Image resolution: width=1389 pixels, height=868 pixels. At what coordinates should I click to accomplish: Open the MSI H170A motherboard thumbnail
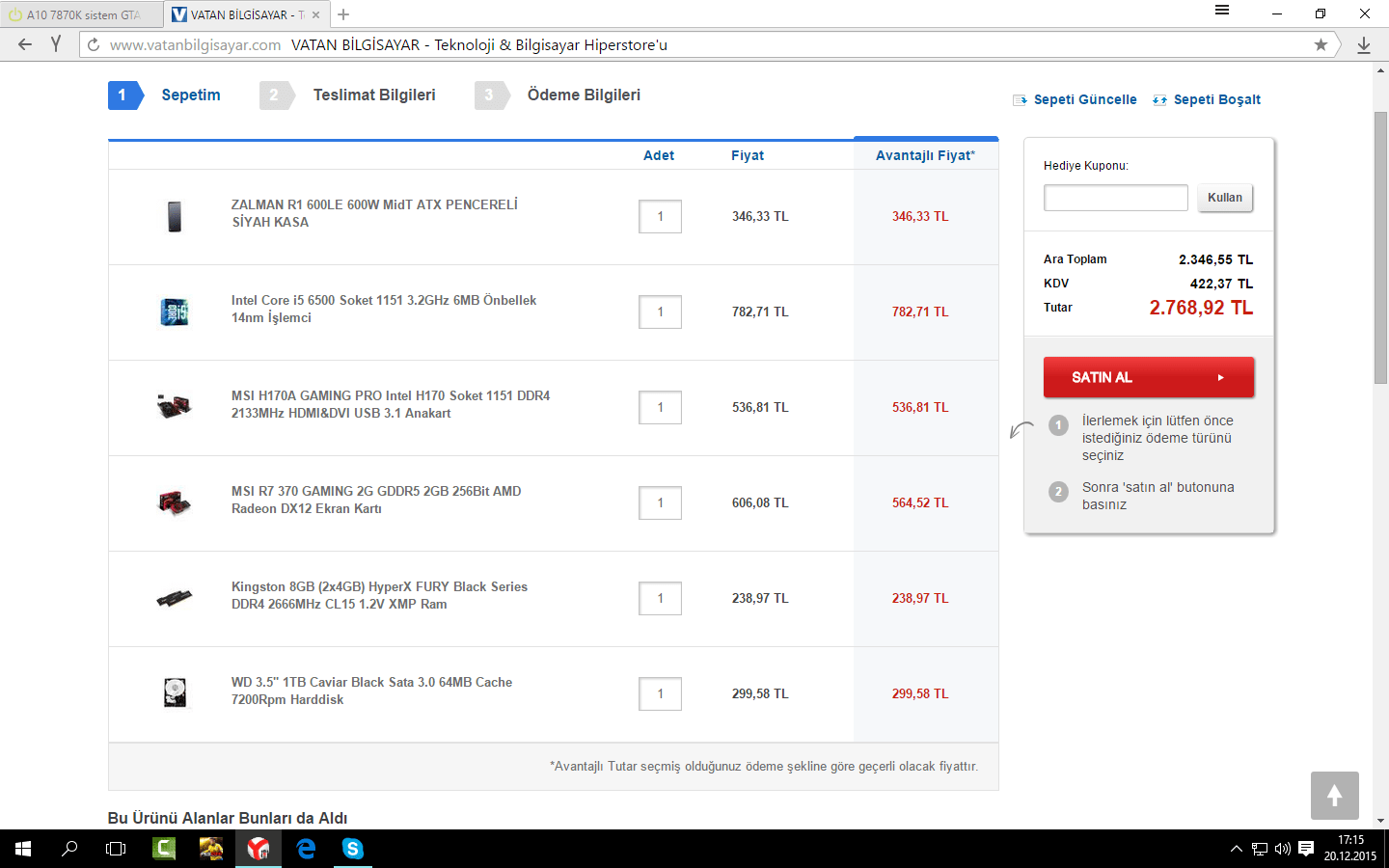[x=175, y=406]
